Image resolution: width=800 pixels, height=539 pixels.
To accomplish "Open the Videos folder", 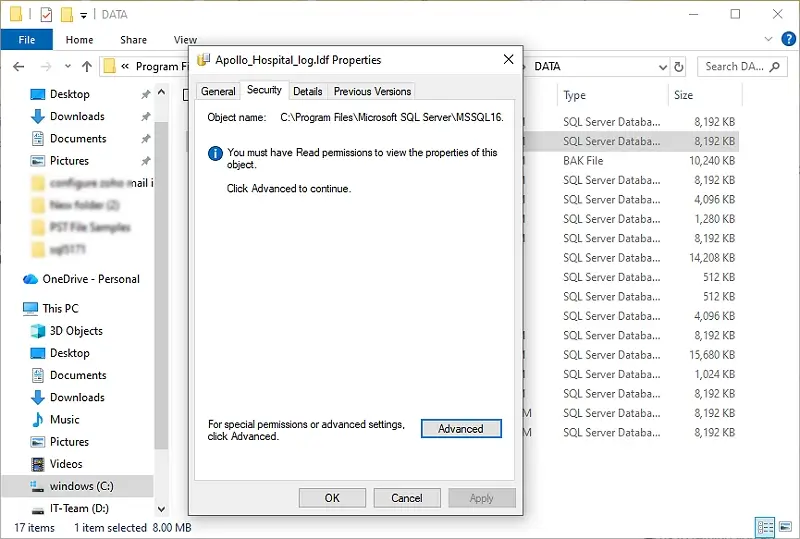I will pos(66,464).
